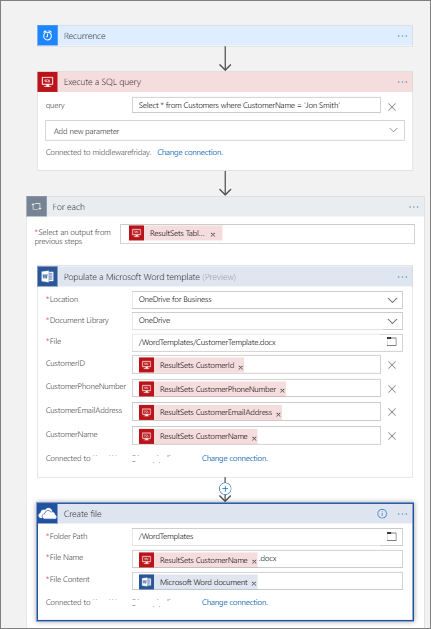Show info for Create file step
431x629 pixels.
pos(382,514)
